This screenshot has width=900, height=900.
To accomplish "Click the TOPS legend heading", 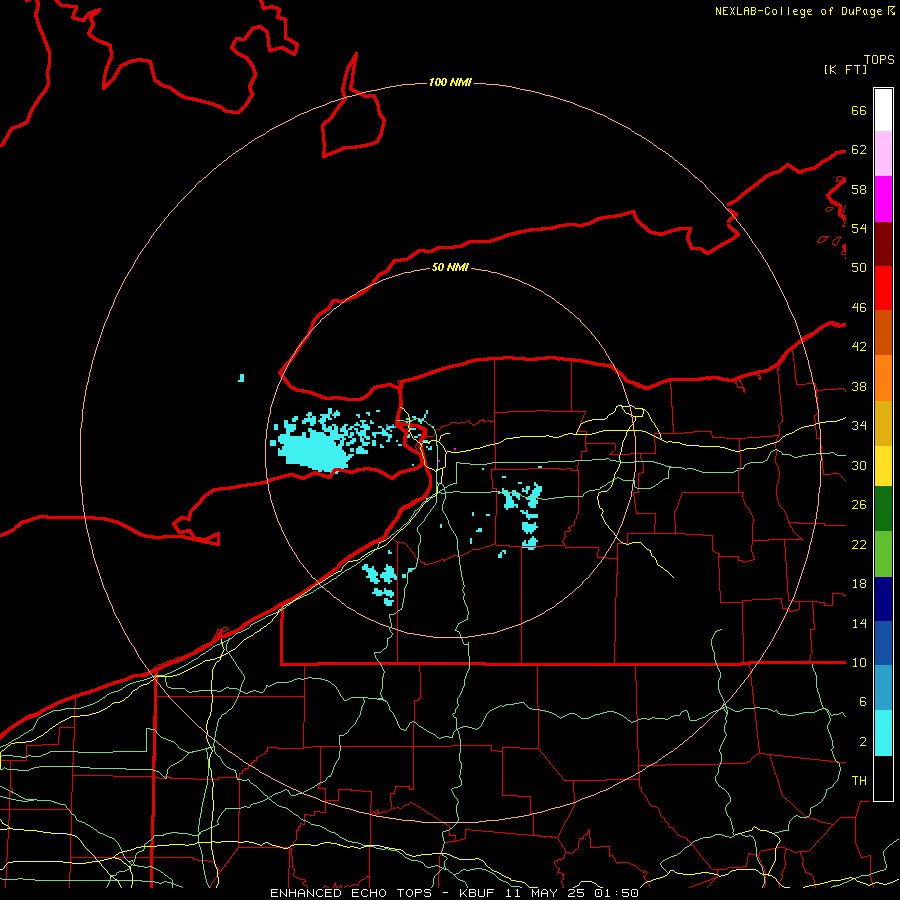I will 879,60.
